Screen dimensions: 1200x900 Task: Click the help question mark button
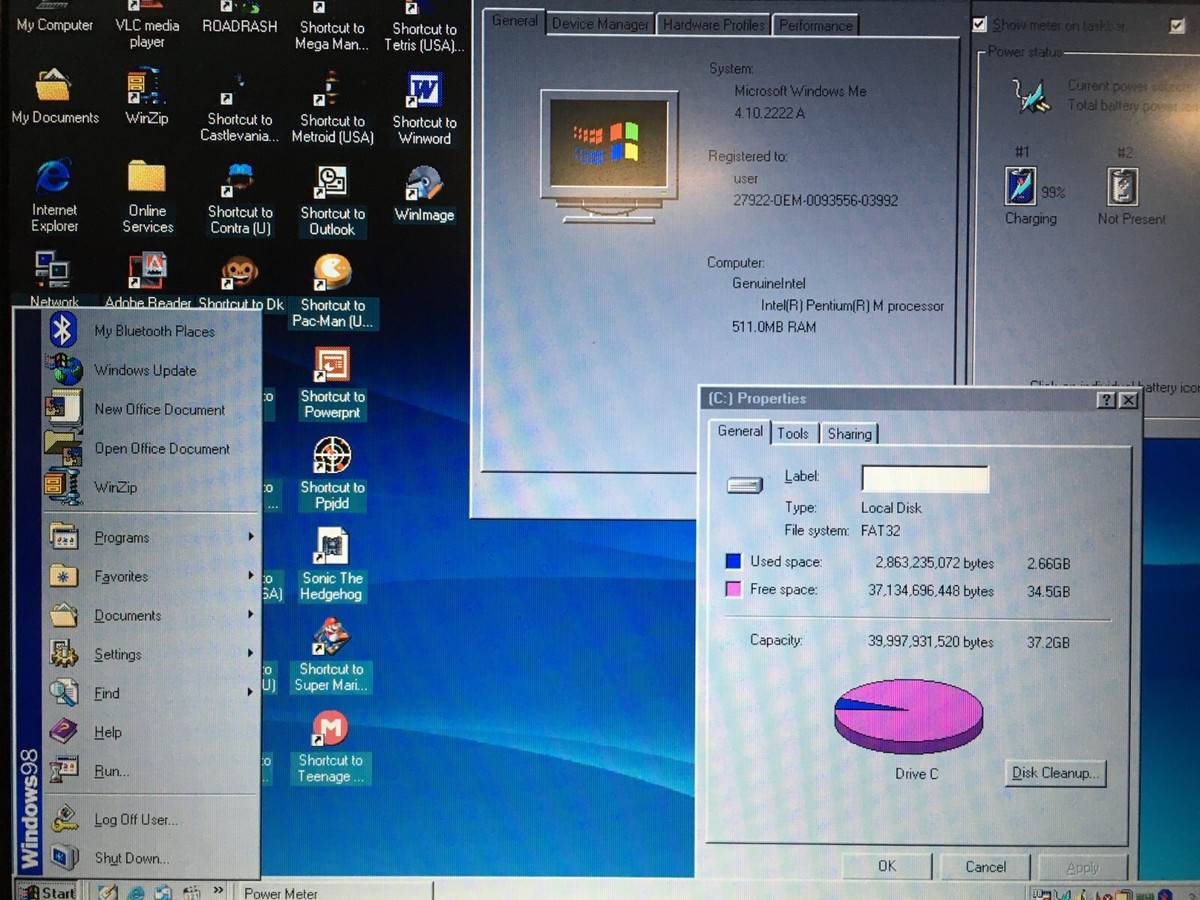tap(1106, 399)
